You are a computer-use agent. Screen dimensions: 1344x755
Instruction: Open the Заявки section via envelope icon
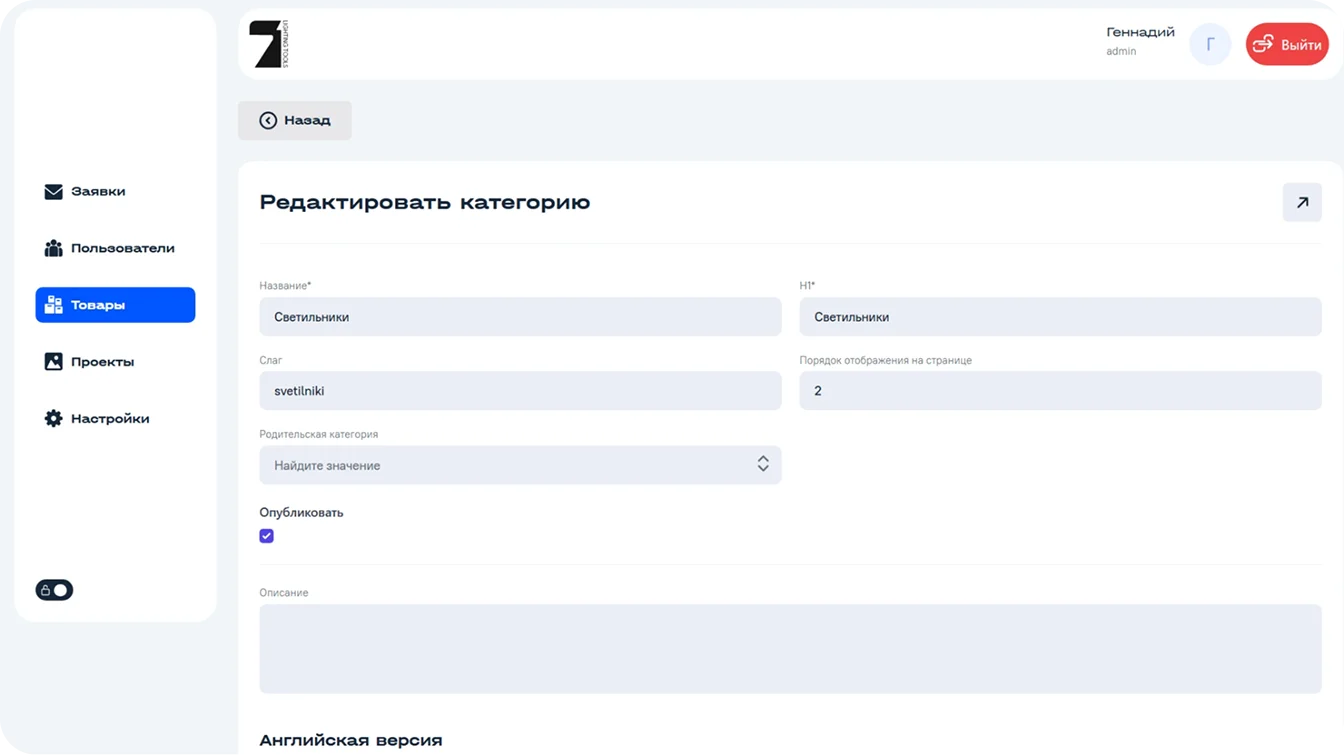tap(53, 191)
